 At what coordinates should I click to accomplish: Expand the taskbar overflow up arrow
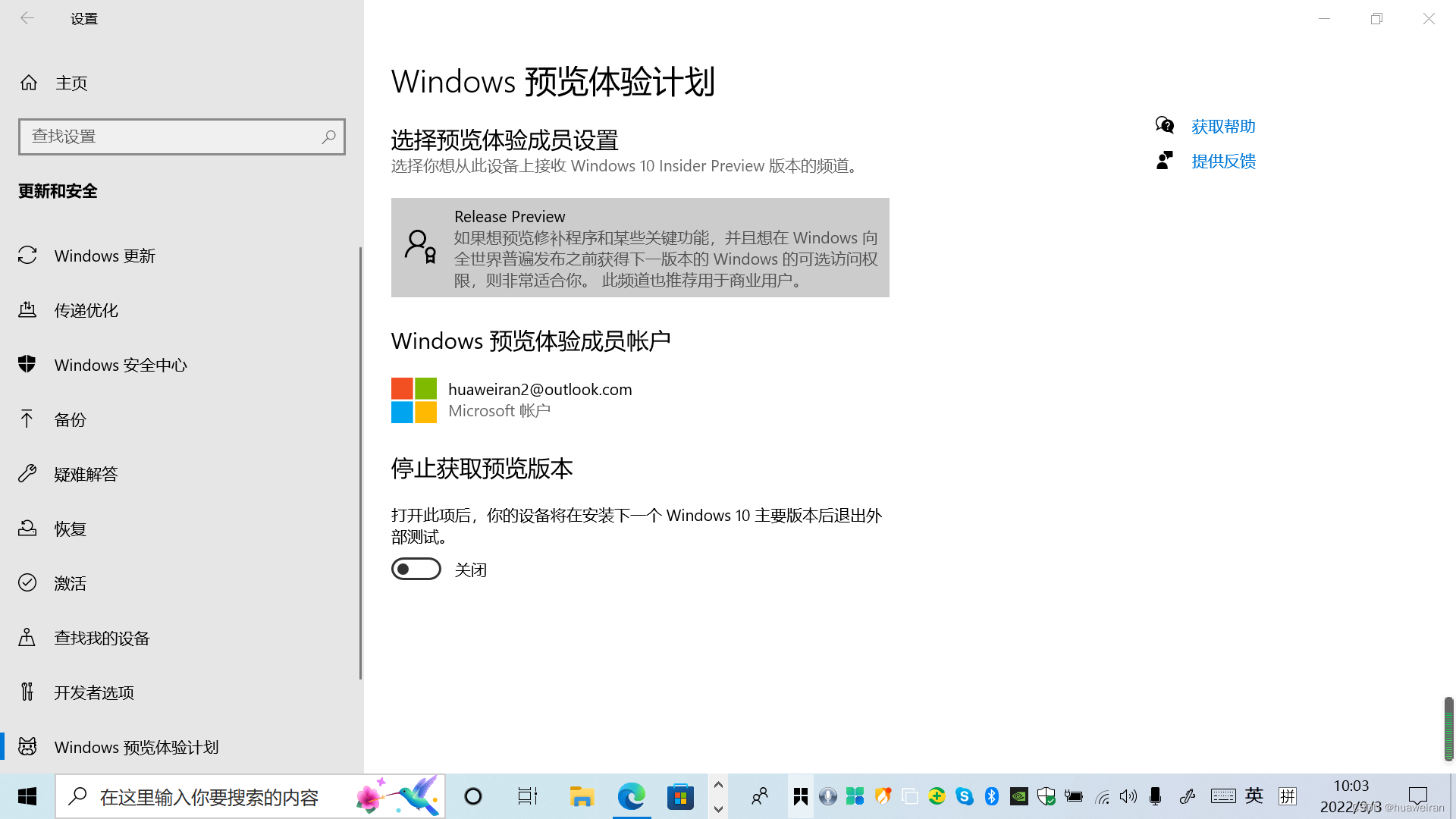pos(718,785)
